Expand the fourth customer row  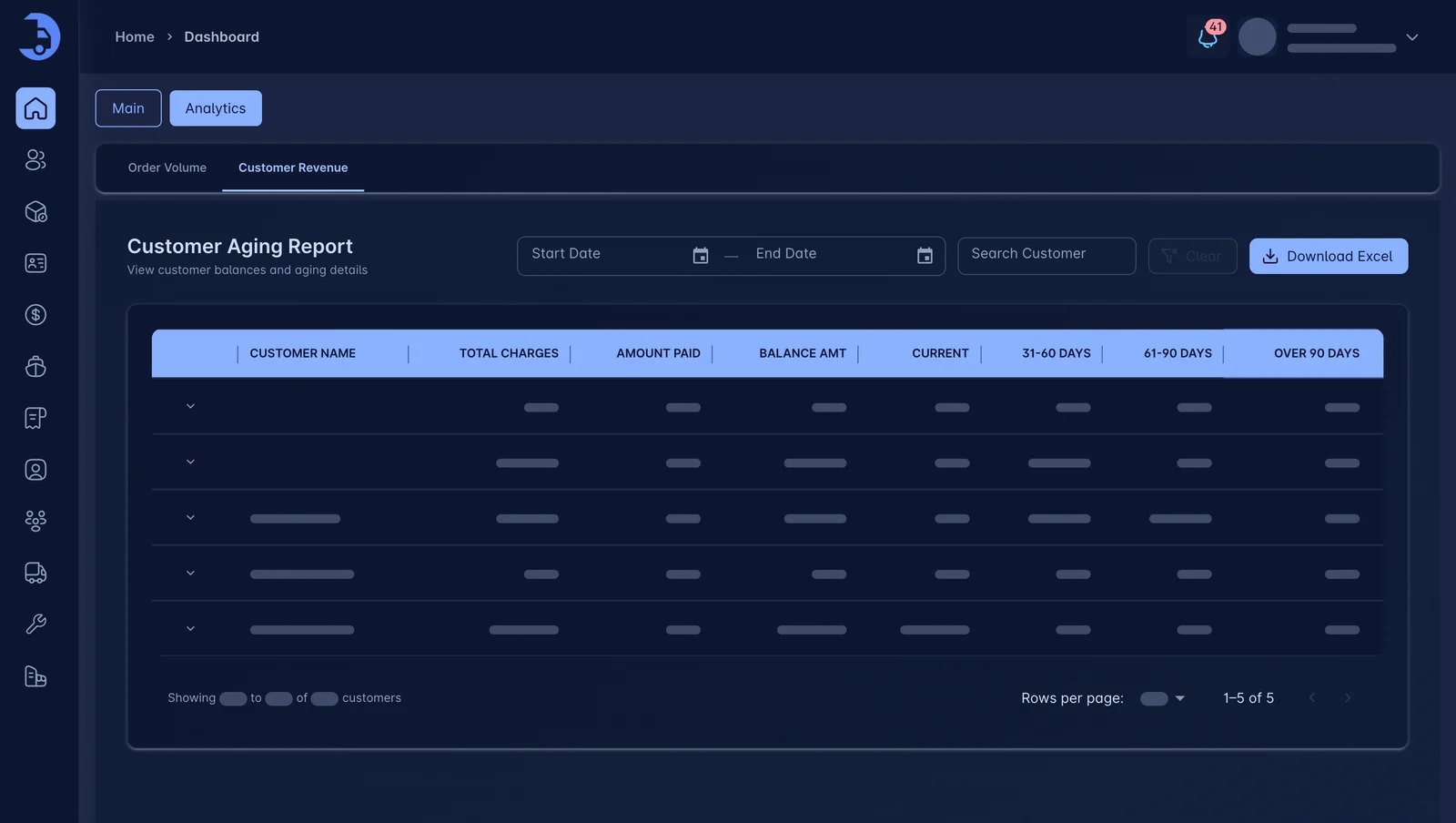coord(190,573)
